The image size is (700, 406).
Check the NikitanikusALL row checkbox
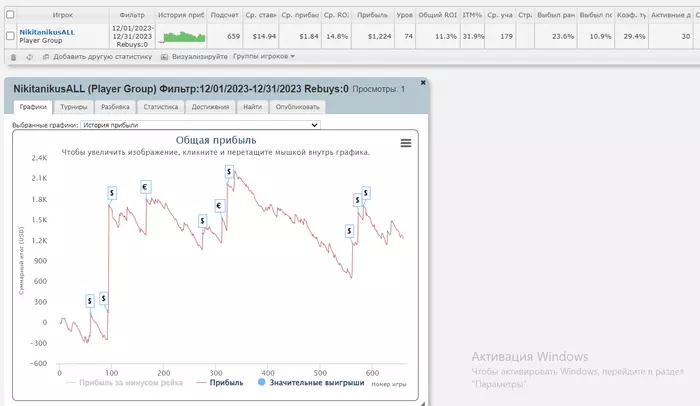tap(10, 36)
